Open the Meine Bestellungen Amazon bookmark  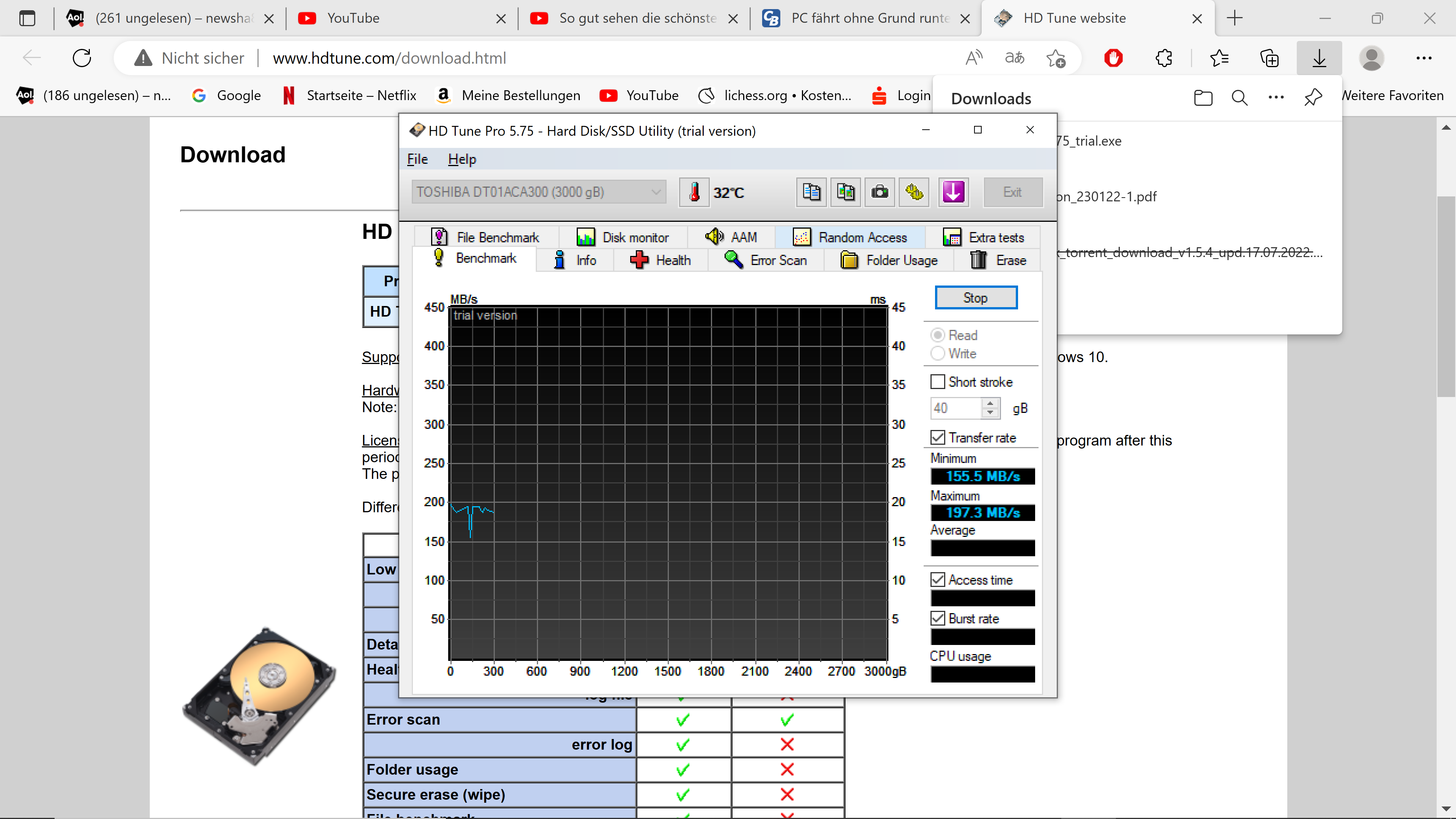[x=508, y=96]
